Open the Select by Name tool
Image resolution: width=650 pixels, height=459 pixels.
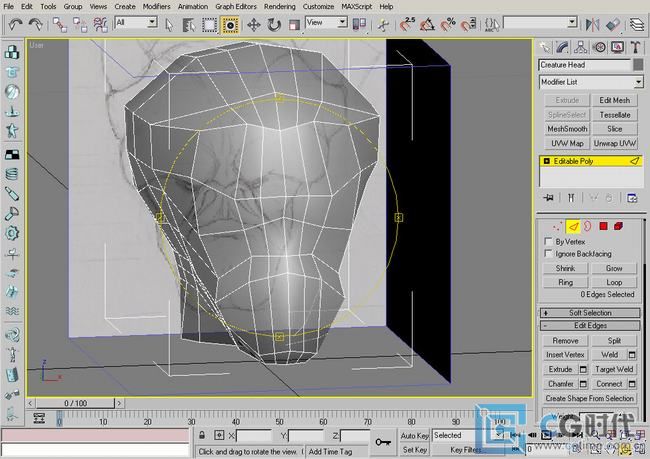(189, 25)
